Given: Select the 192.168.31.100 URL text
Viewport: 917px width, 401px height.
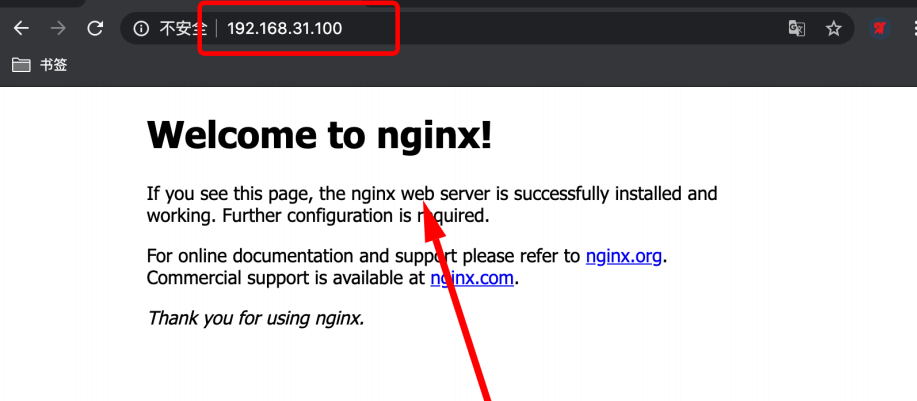Looking at the screenshot, I should point(285,28).
